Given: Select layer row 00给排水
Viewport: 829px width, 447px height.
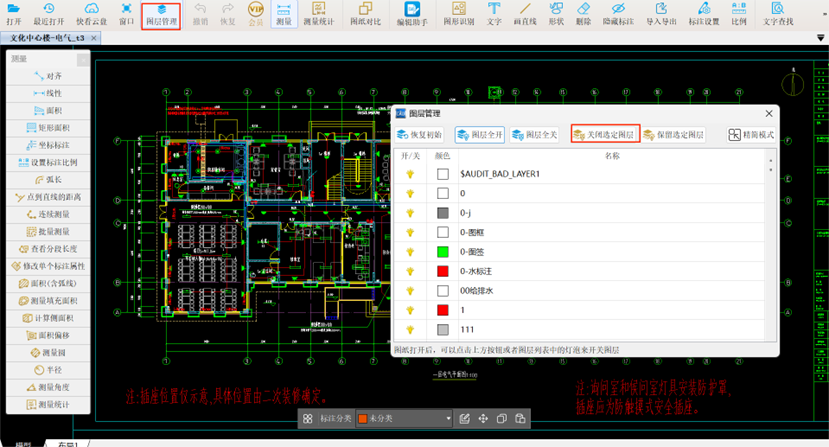Looking at the screenshot, I should coord(580,291).
